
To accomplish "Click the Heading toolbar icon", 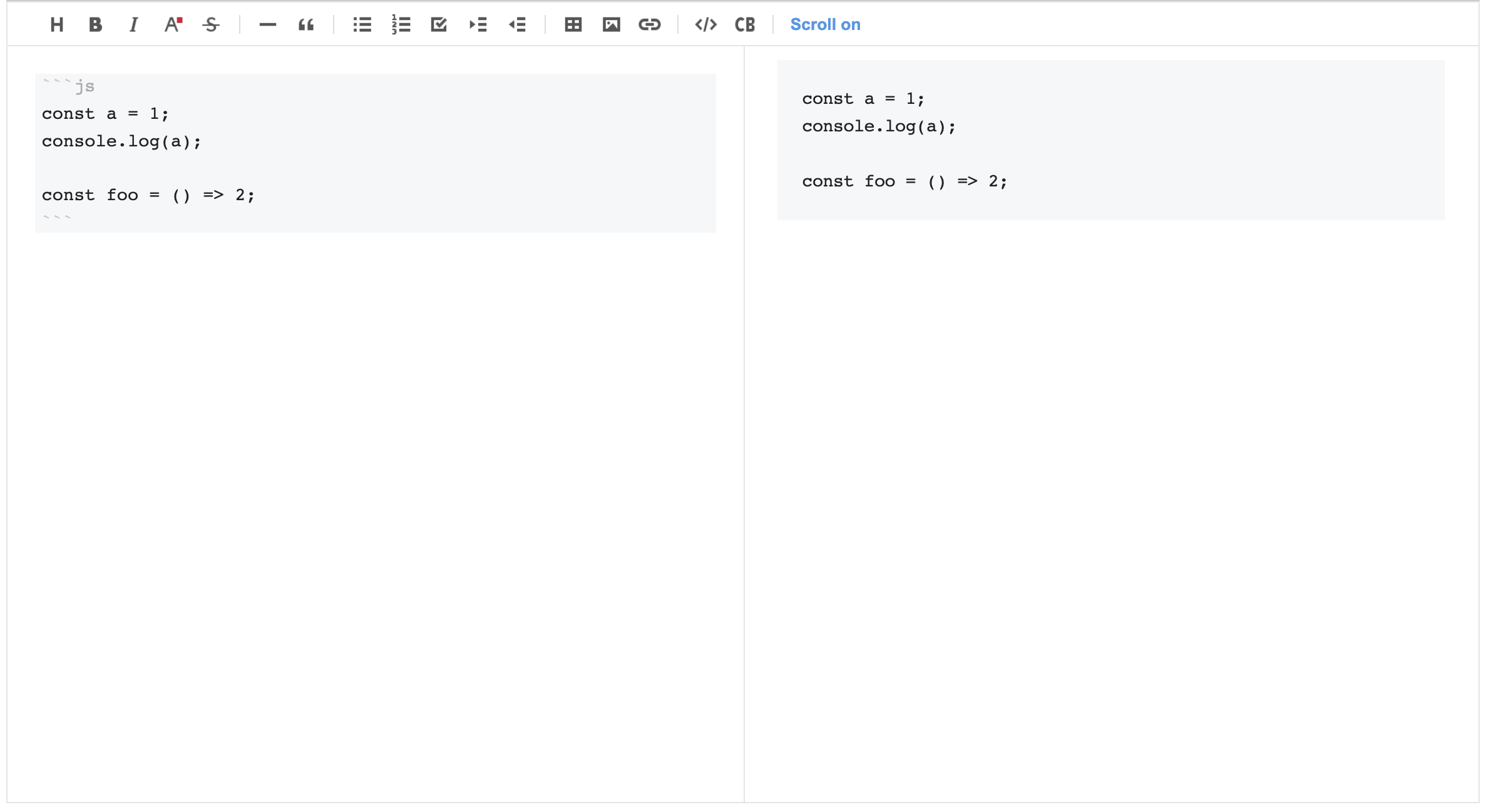I will (57, 25).
